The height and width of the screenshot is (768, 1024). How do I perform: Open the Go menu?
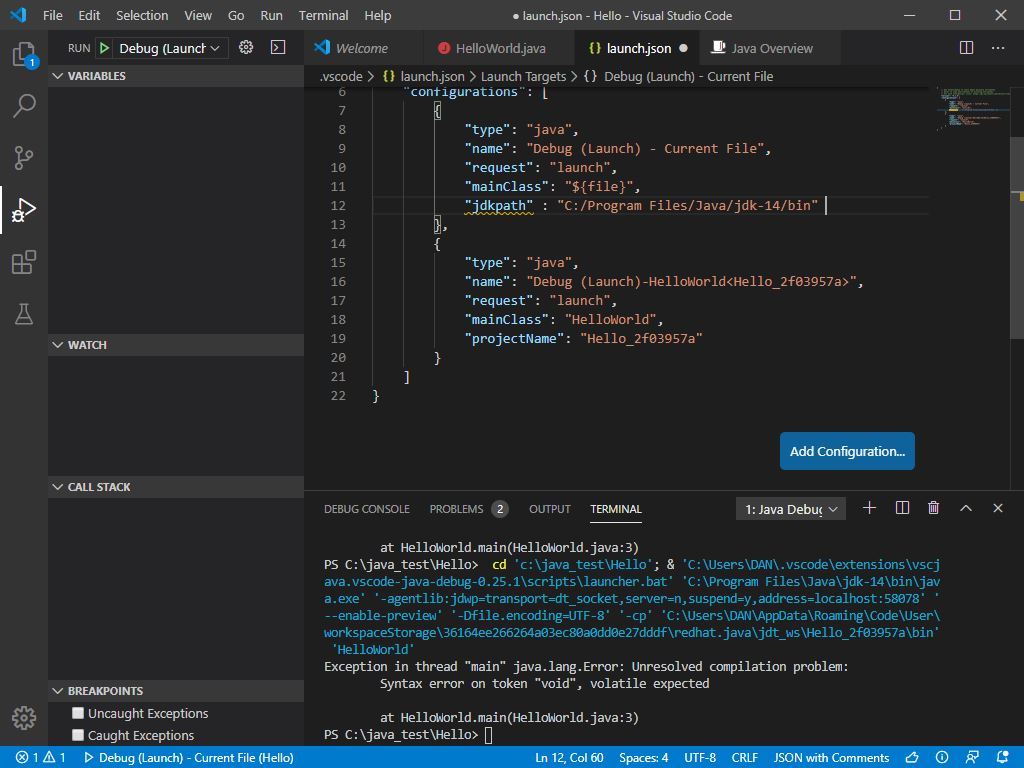[236, 15]
